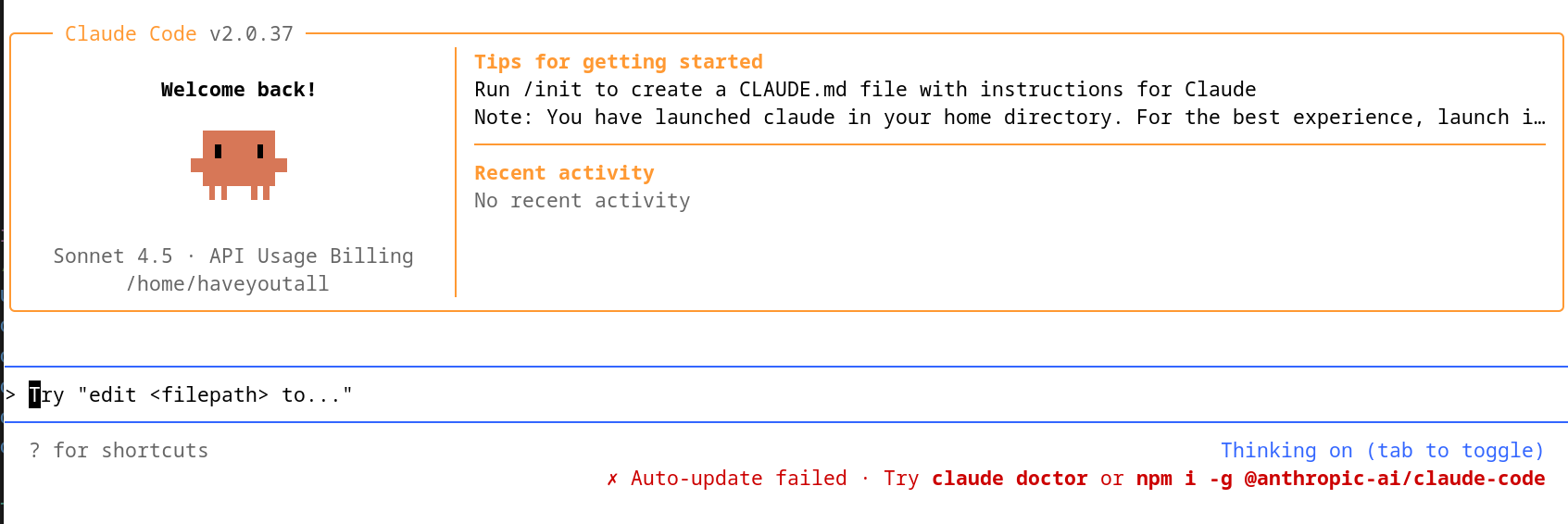The width and height of the screenshot is (1568, 524).
Task: Select the Recent activity heading
Action: (x=564, y=173)
